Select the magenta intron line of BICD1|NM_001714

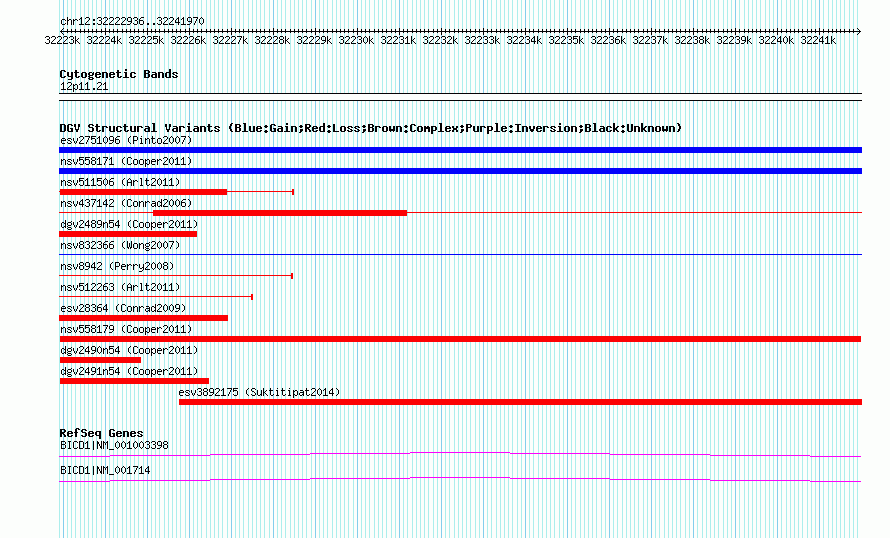tap(460, 480)
